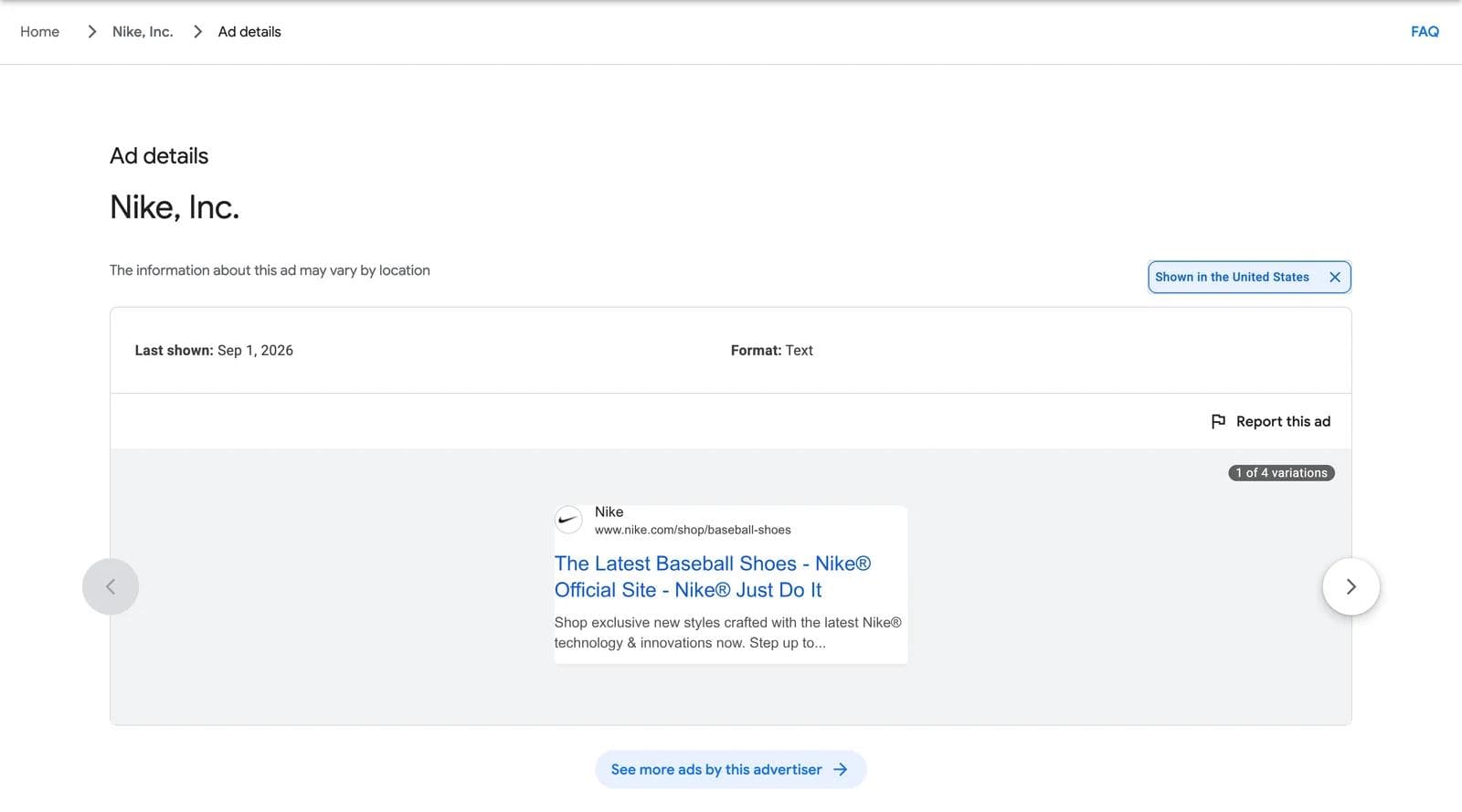Show the next ad variation
This screenshot has height=812, width=1462.
click(1351, 586)
